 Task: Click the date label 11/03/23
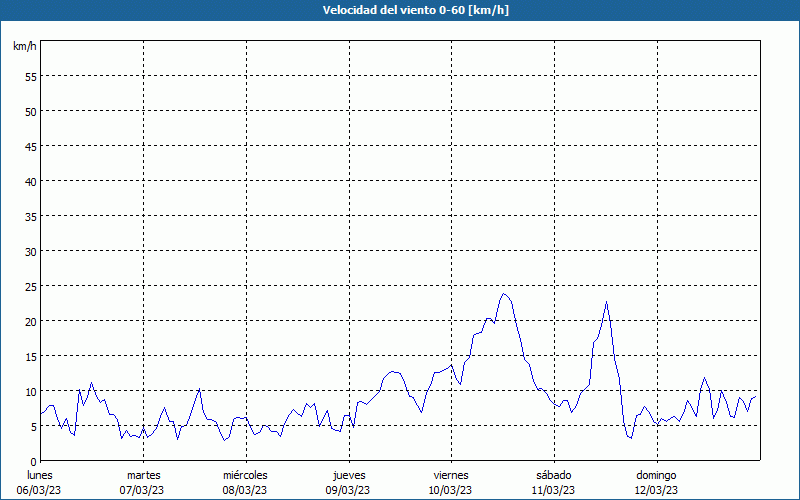tap(554, 490)
